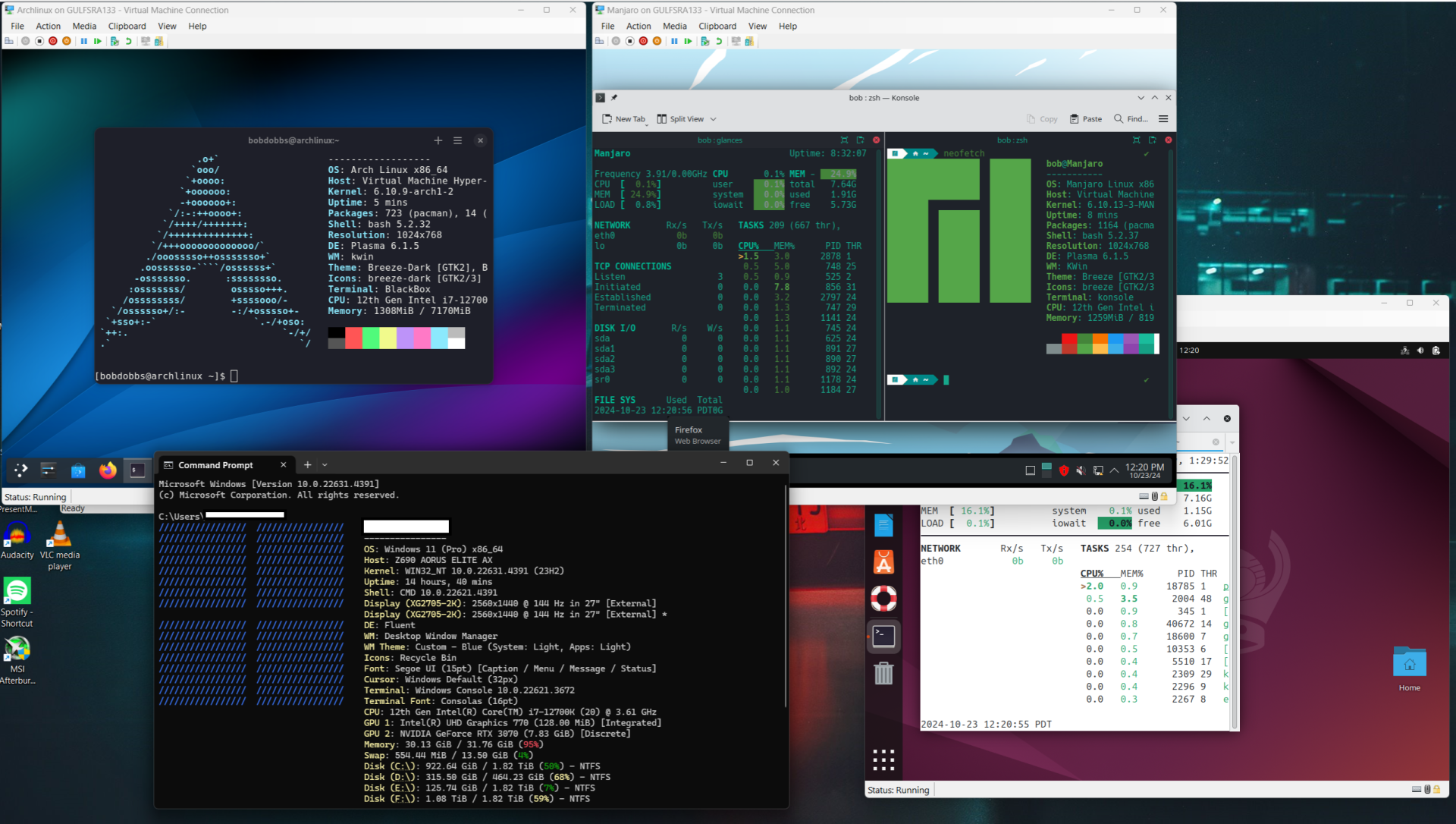Screen dimensions: 1456x824
Task: Open Discover store icon in Archlinux taskbar
Action: 78,470
